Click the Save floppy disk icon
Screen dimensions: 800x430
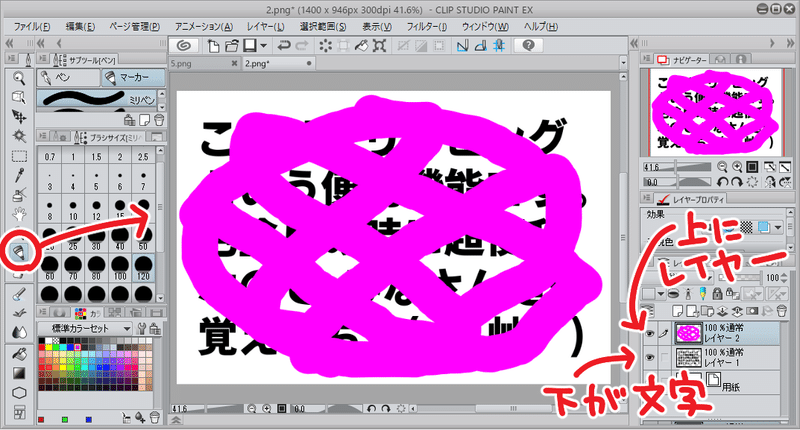pos(250,46)
